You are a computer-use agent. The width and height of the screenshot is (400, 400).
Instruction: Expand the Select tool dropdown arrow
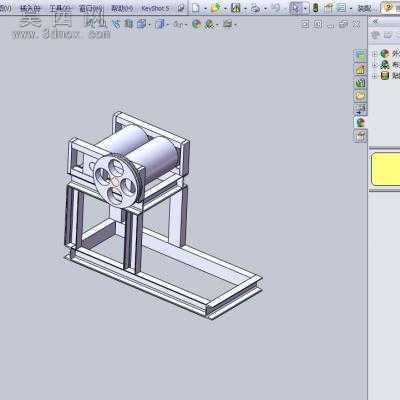pos(305,9)
